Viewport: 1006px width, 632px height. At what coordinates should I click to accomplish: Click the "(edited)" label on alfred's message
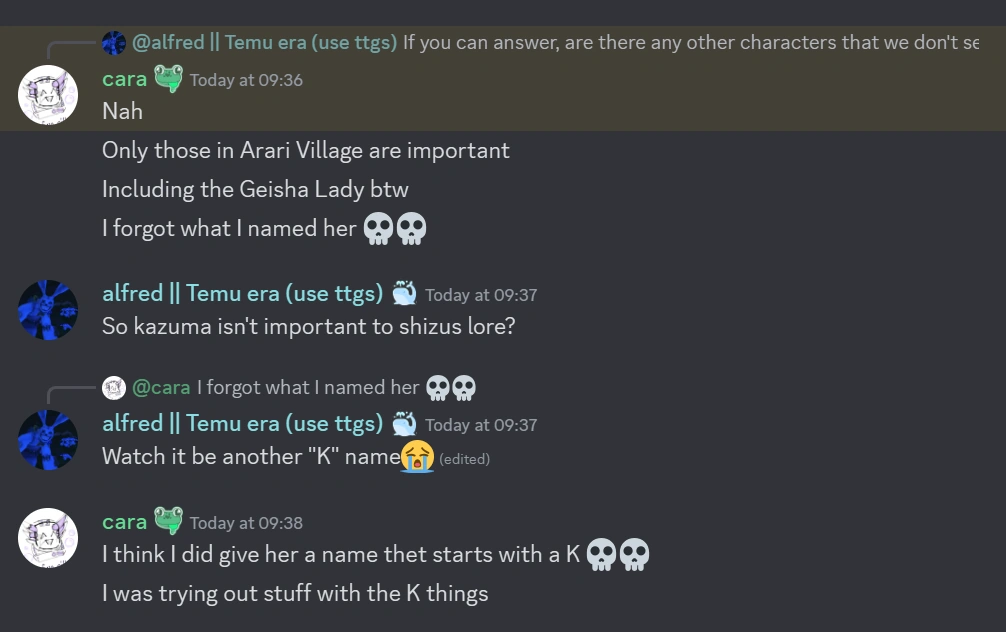click(465, 459)
